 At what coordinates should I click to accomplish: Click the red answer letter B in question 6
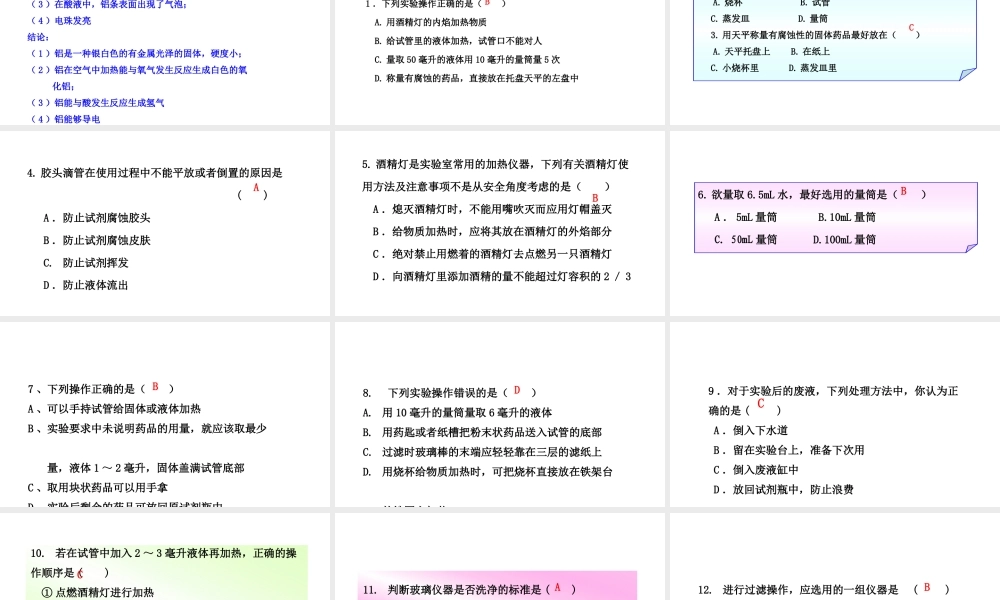click(x=904, y=191)
